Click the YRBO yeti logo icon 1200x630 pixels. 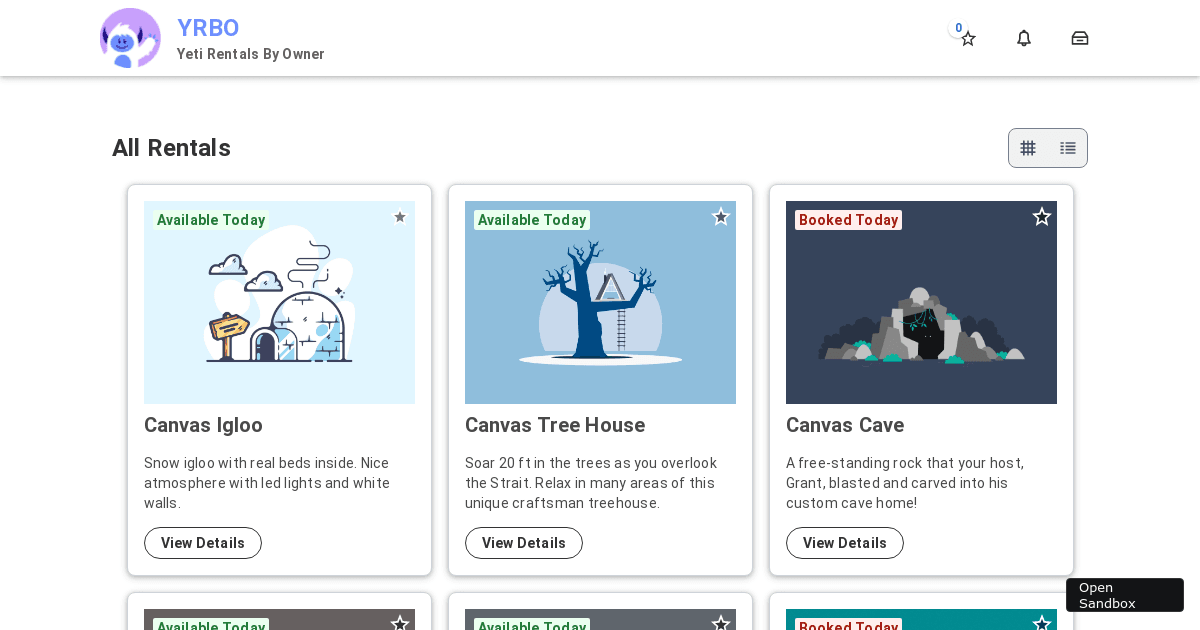pos(130,38)
